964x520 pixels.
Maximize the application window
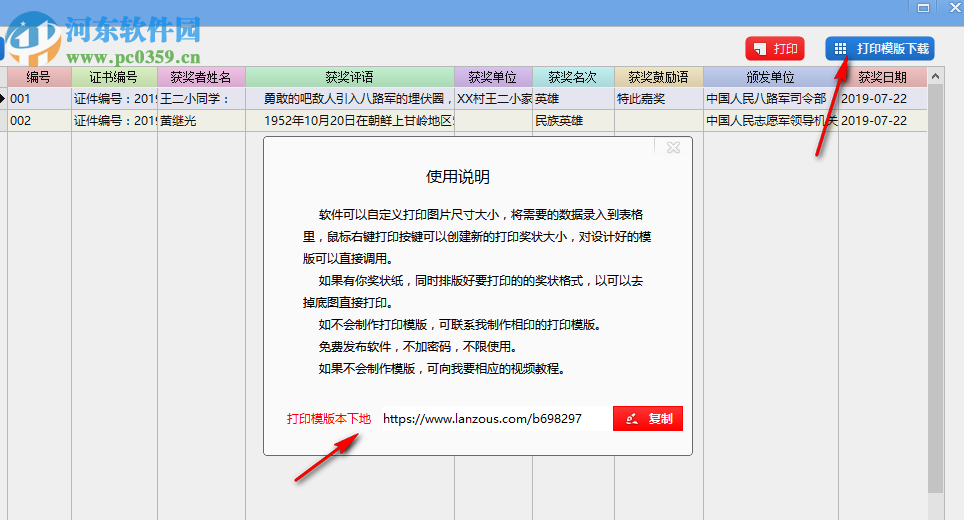923,7
